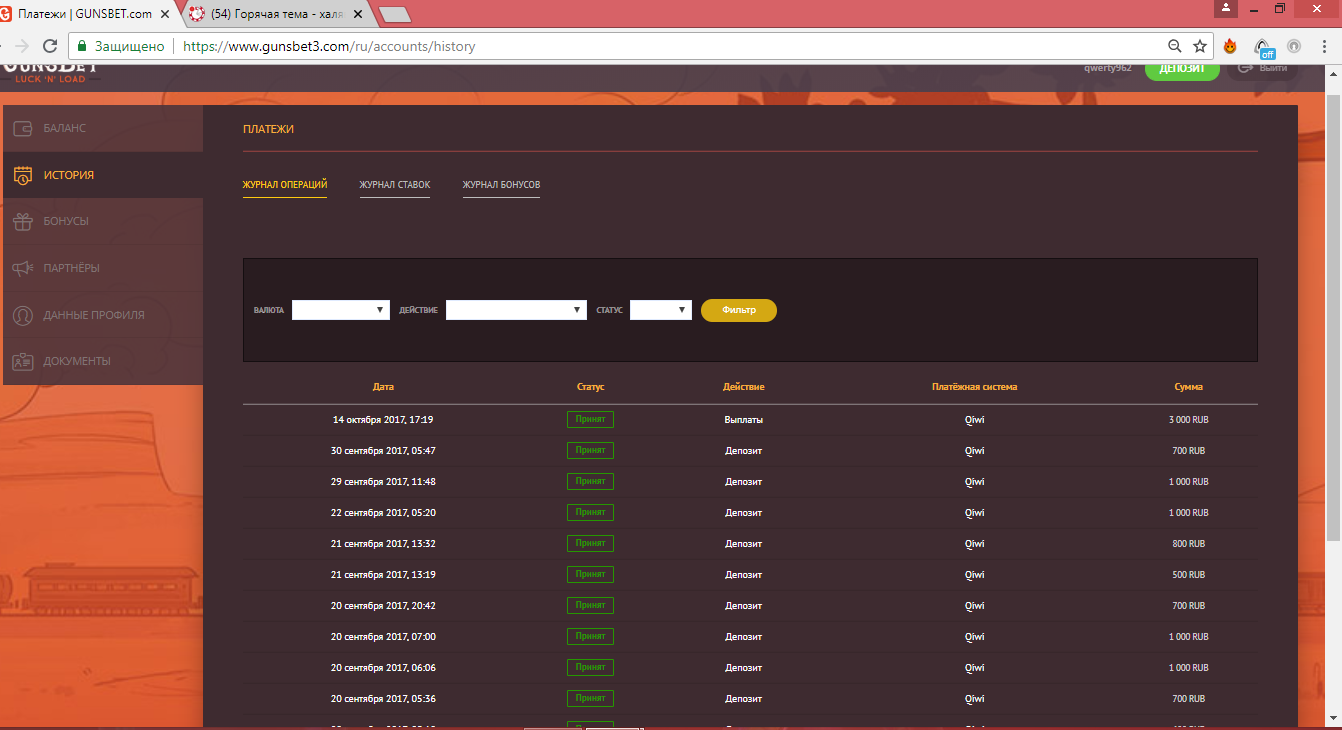Viewport: 1342px width, 730px height.
Task: Select the Журнал операций tab
Action: tap(285, 185)
